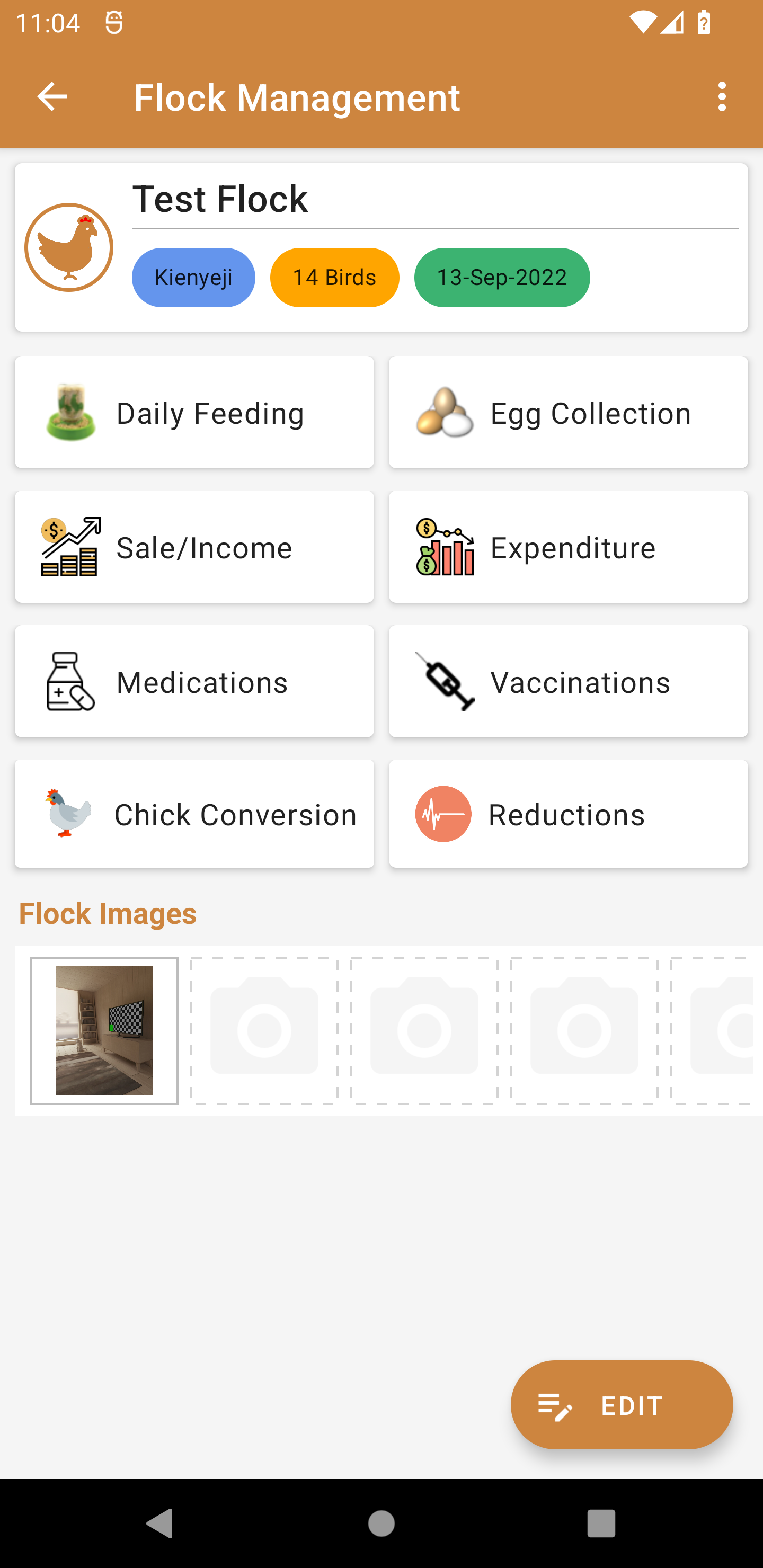Add photo in second image slot
This screenshot has width=763, height=1568.
point(264,1030)
